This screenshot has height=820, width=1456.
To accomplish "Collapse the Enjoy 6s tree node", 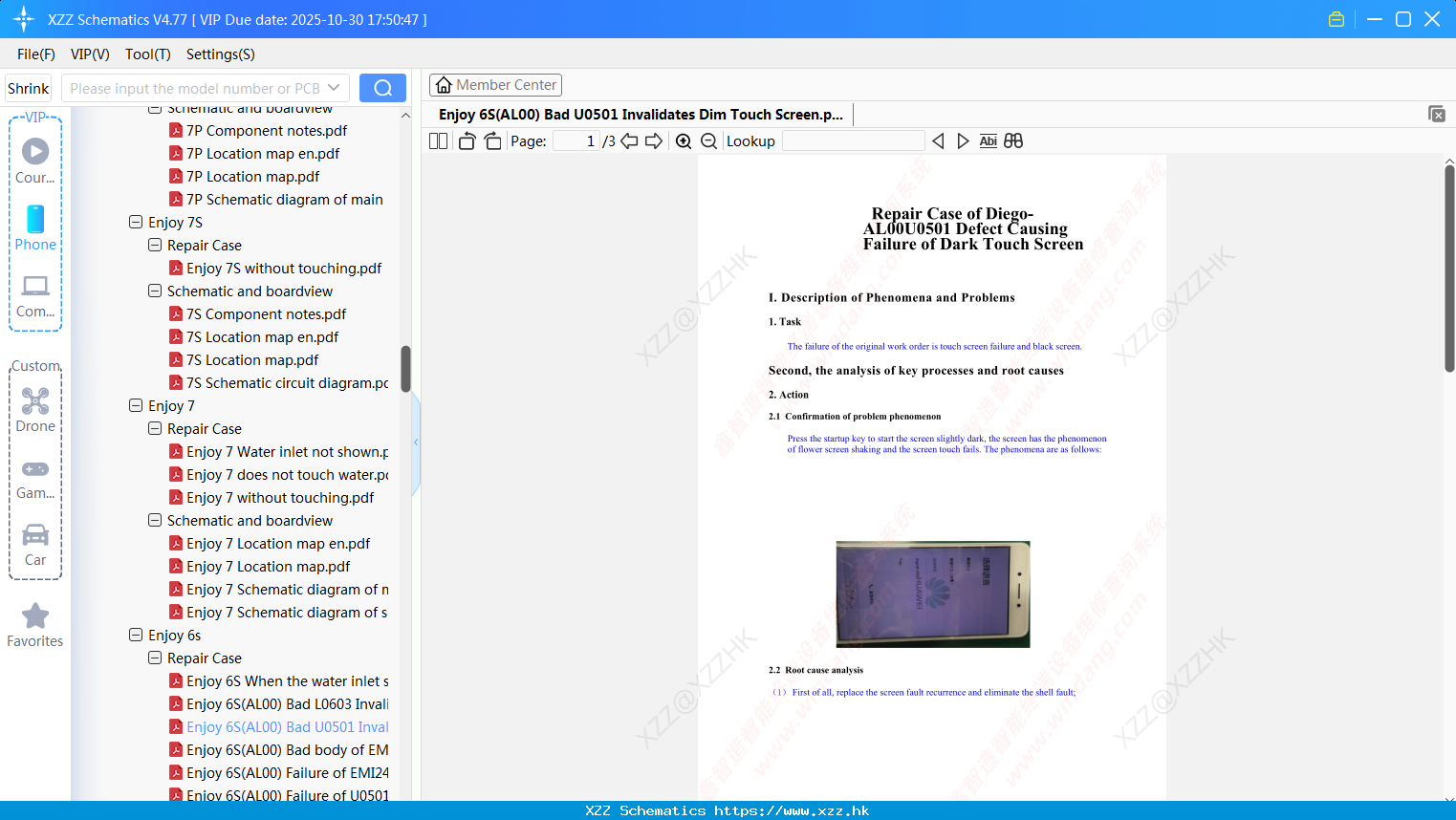I will tap(136, 635).
